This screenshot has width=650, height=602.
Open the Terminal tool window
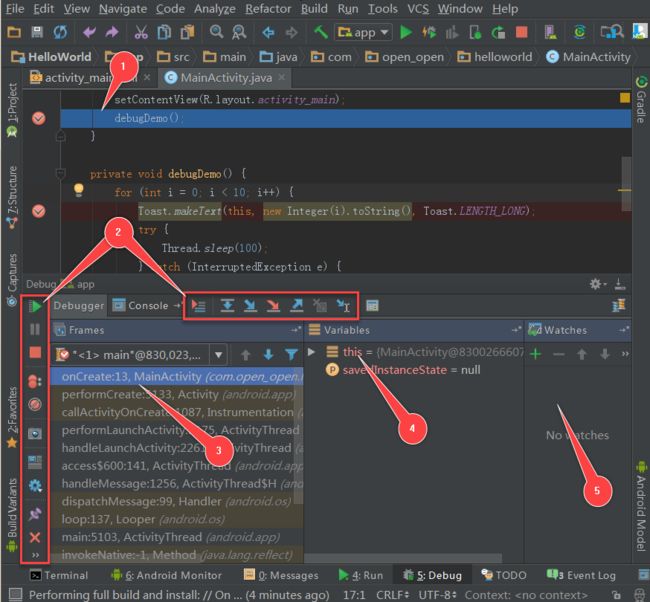tap(59, 575)
